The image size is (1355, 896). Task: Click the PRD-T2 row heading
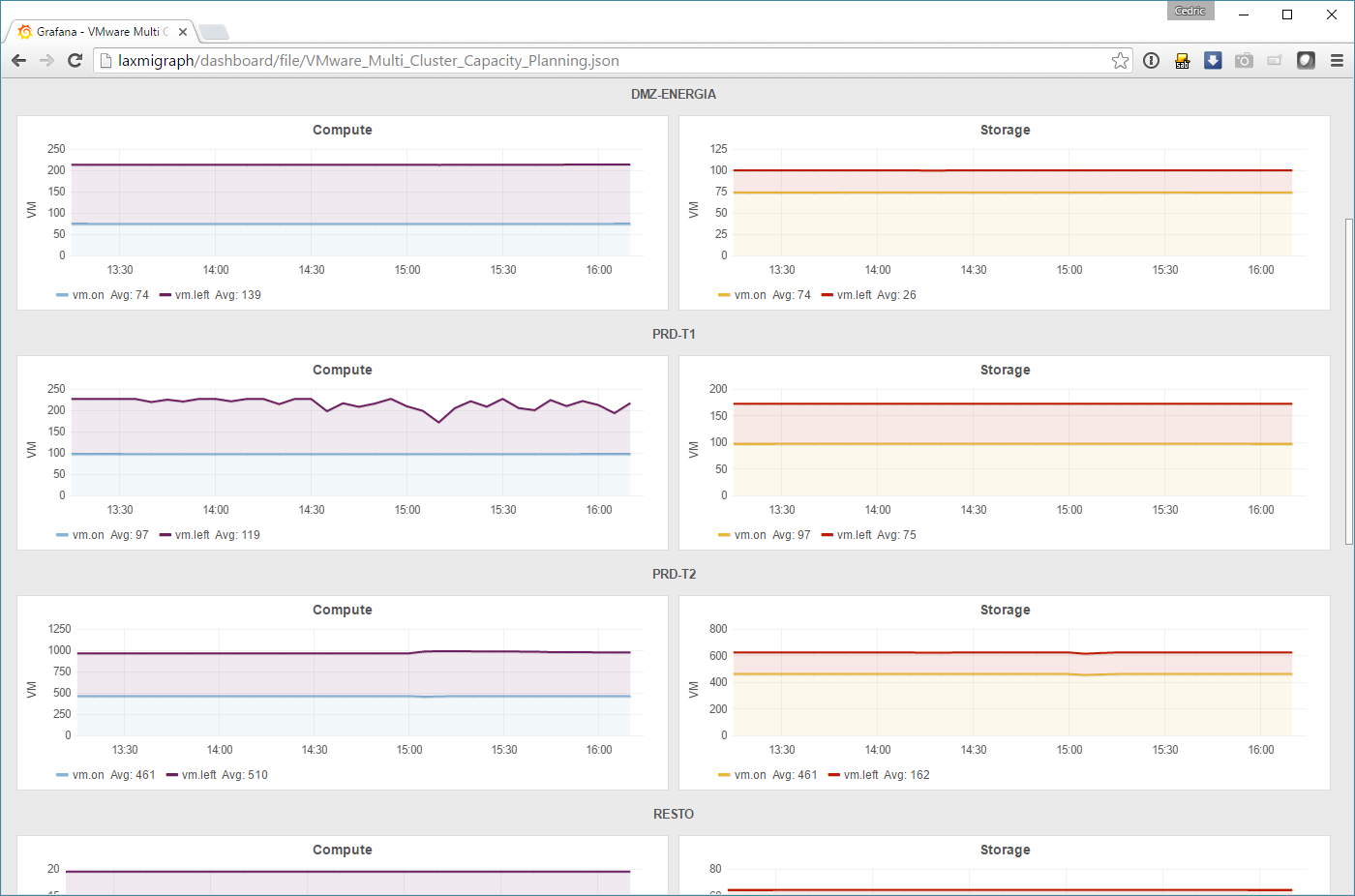674,574
